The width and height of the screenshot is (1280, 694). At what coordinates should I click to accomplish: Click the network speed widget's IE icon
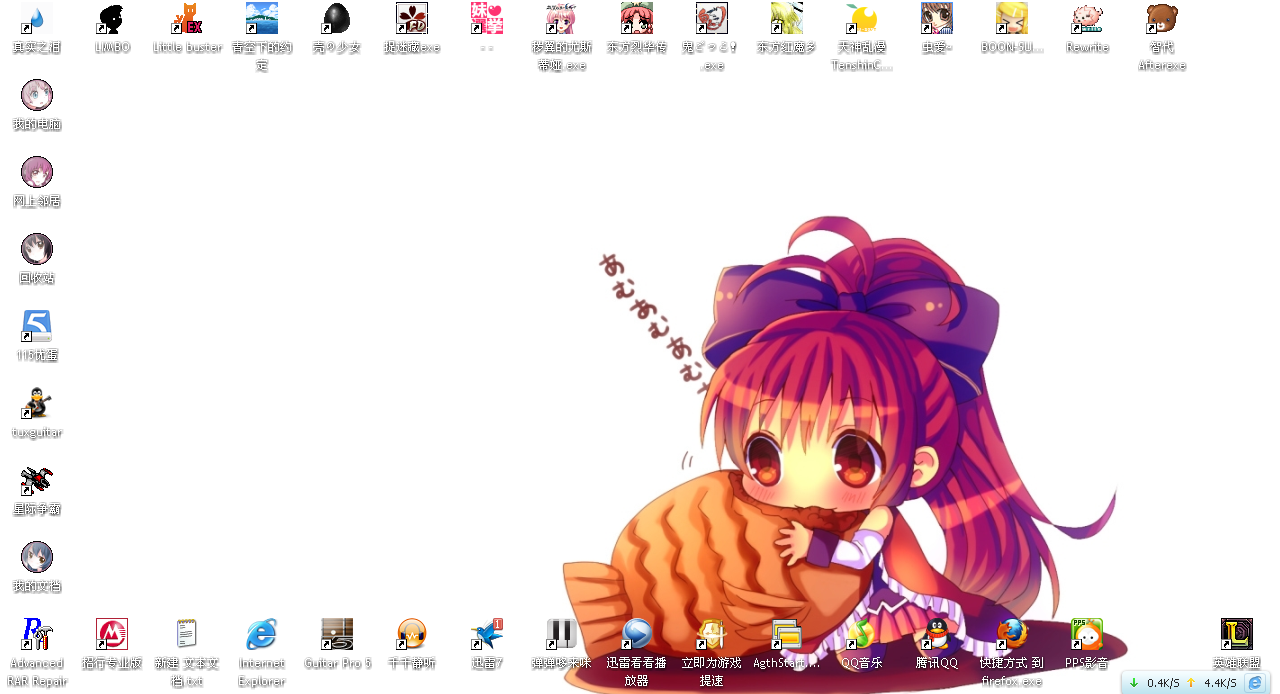coord(1255,683)
